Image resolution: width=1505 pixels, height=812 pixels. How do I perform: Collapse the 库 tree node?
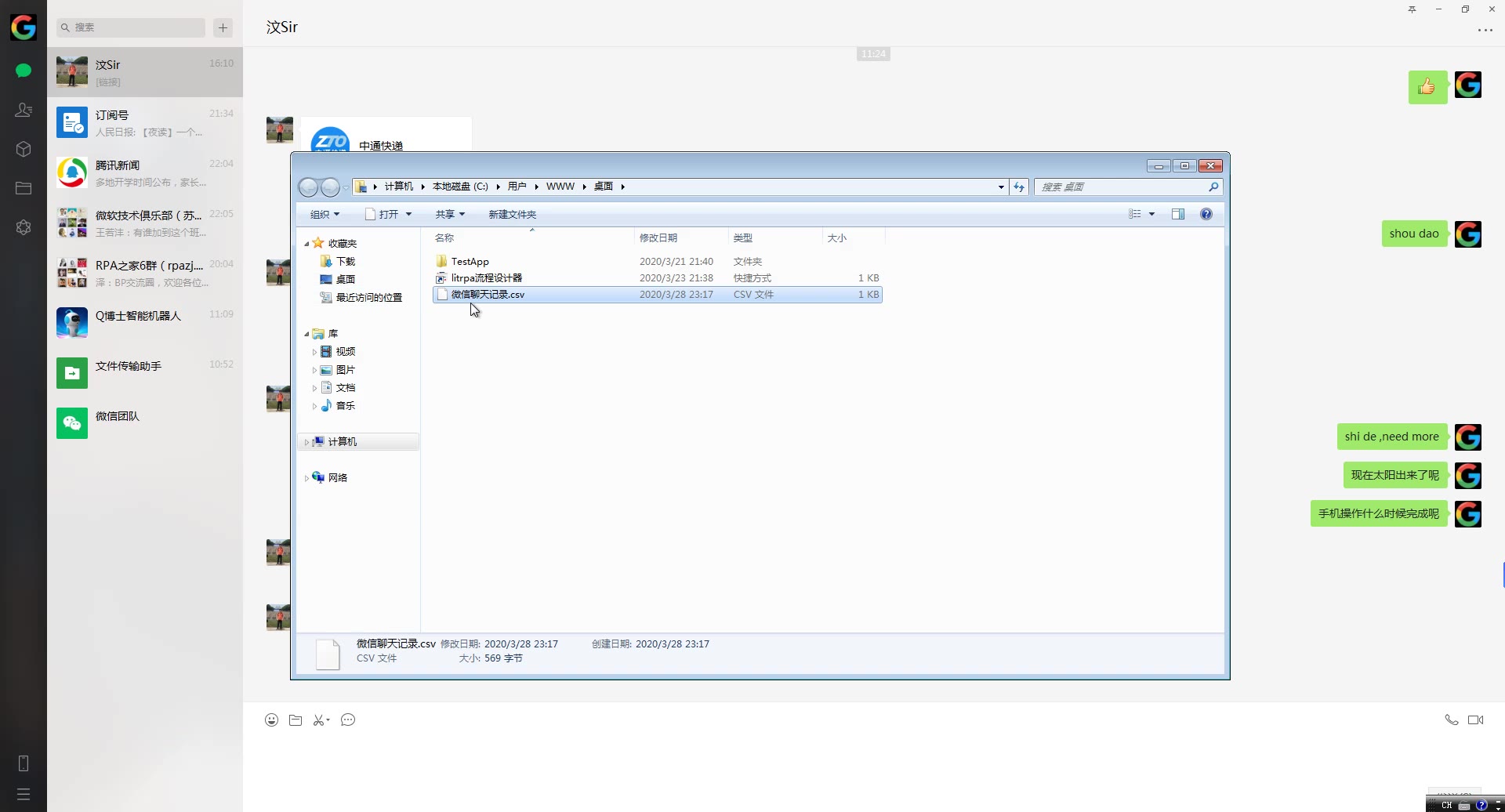(306, 334)
